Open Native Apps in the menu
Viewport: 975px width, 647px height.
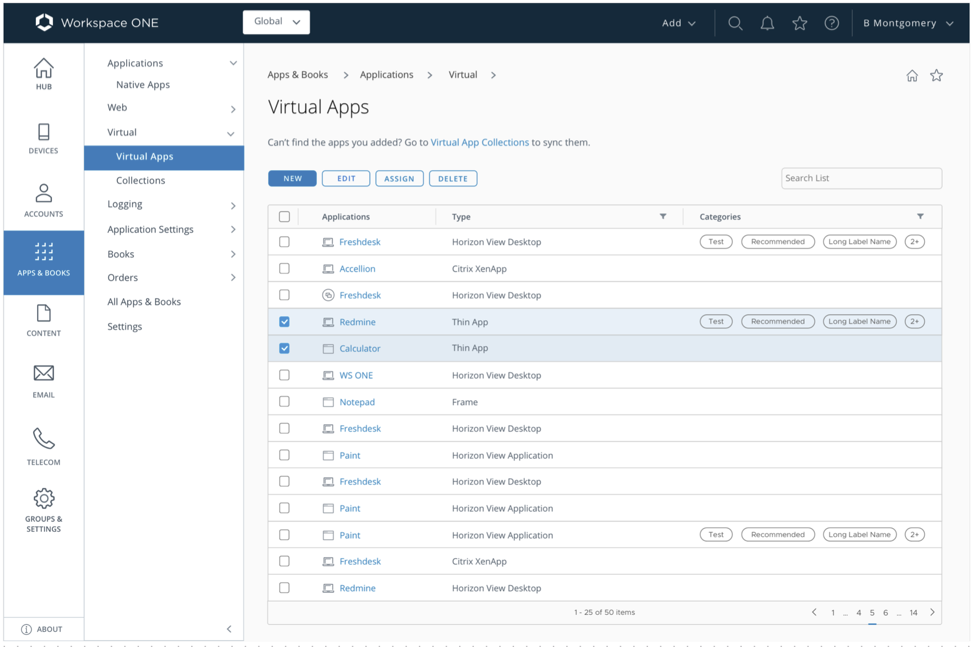143,85
